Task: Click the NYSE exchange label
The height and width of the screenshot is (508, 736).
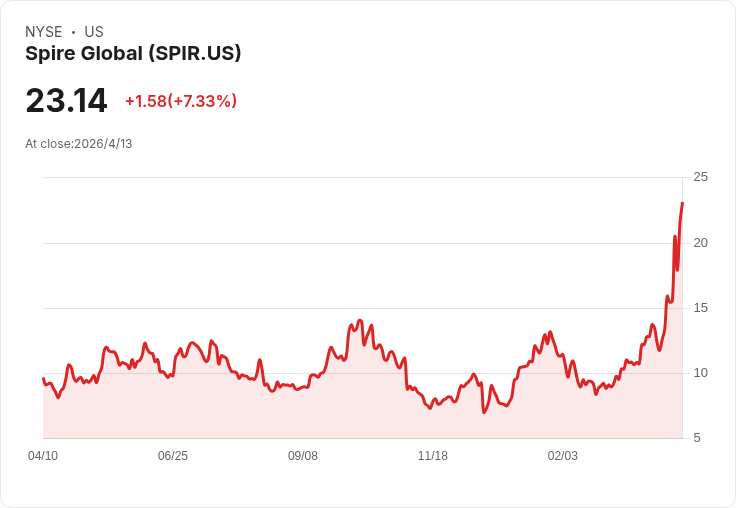Action: click(44, 32)
